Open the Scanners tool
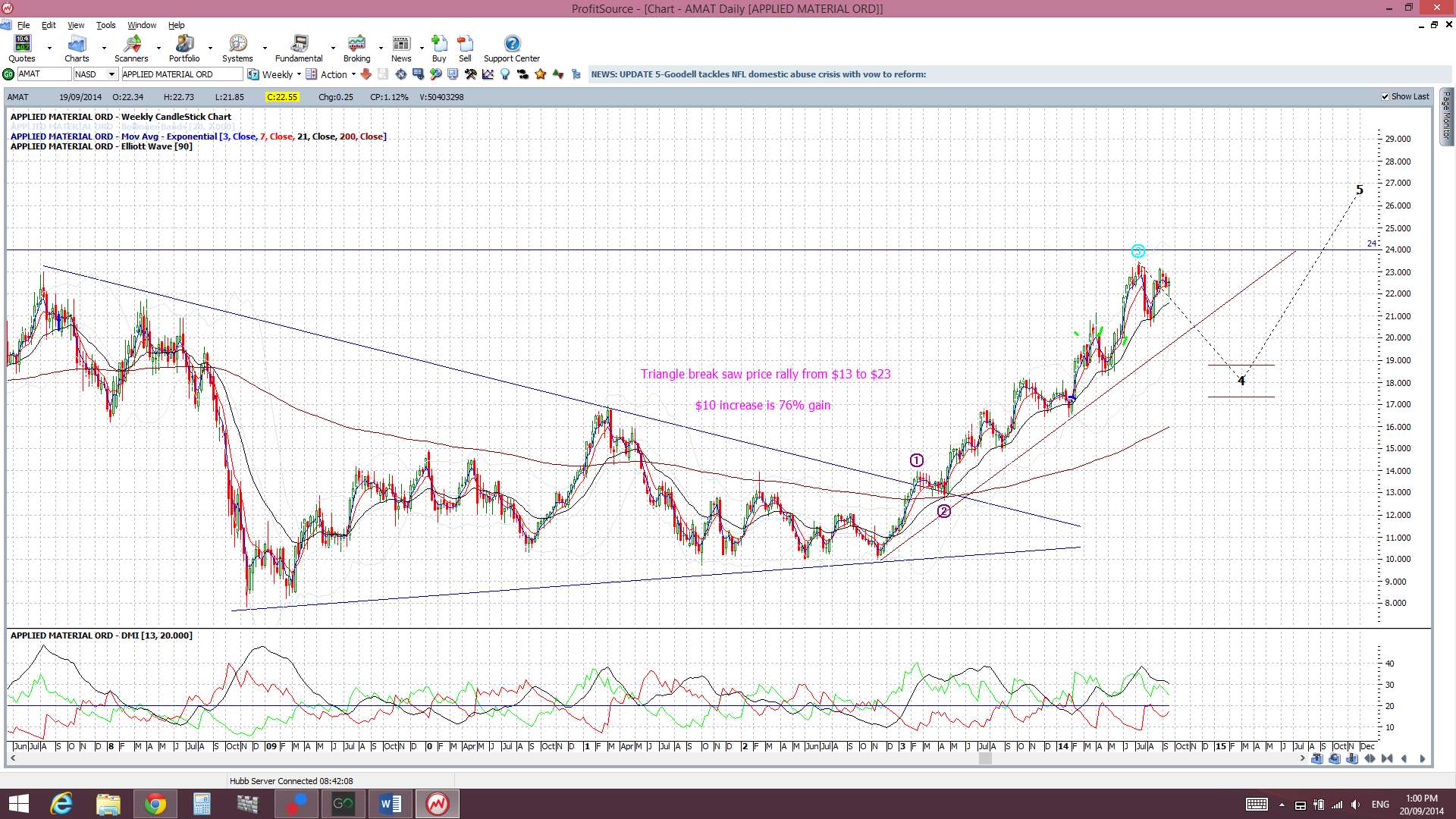Viewport: 1456px width, 819px height. click(131, 49)
